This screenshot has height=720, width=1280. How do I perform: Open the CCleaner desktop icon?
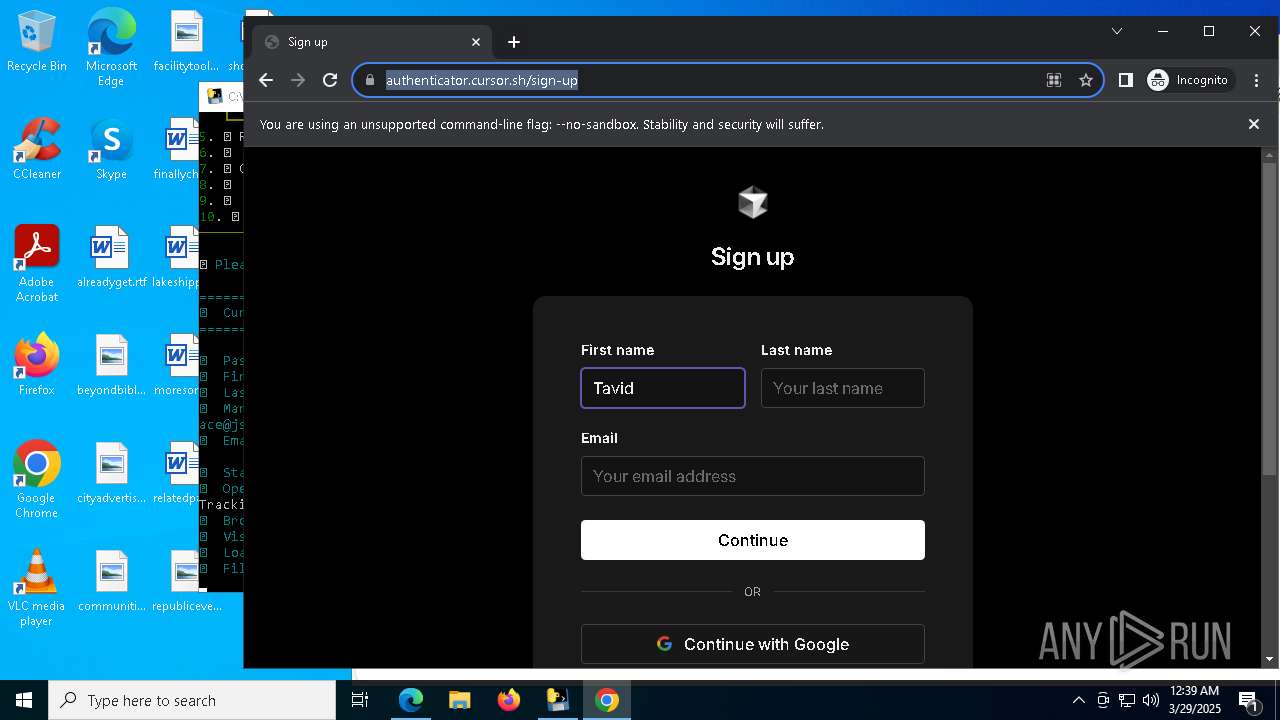tap(37, 149)
